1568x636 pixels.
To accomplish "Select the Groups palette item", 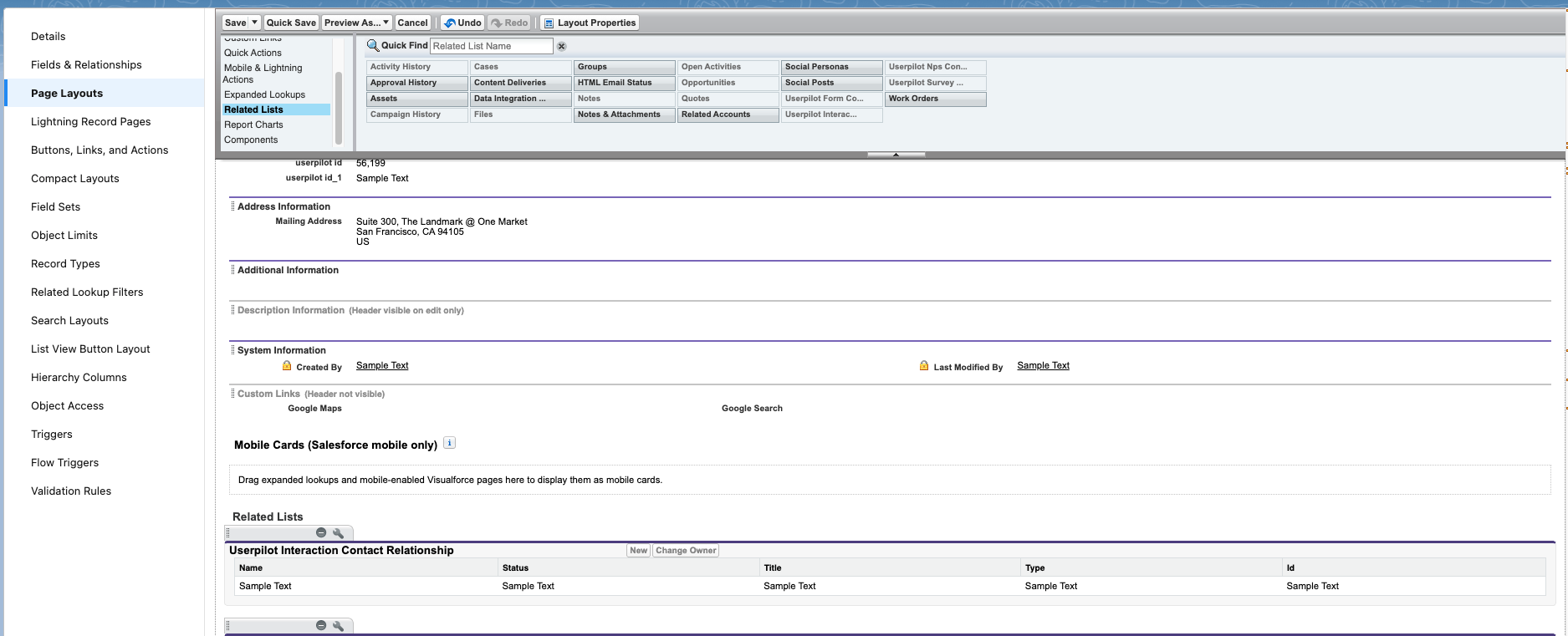I will click(625, 67).
